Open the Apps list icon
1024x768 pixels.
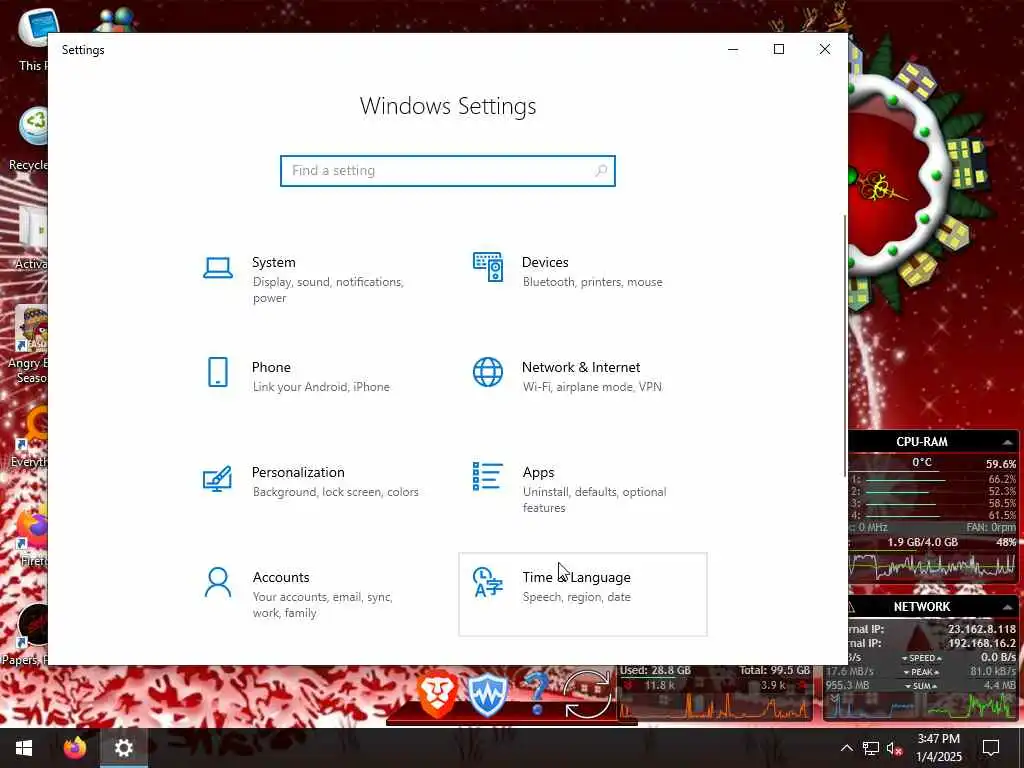[x=488, y=476]
